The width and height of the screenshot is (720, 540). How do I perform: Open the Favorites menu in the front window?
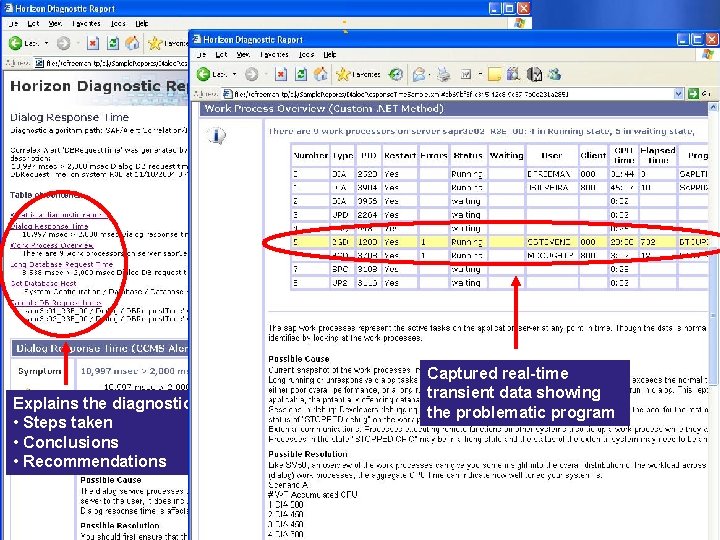click(x=274, y=54)
